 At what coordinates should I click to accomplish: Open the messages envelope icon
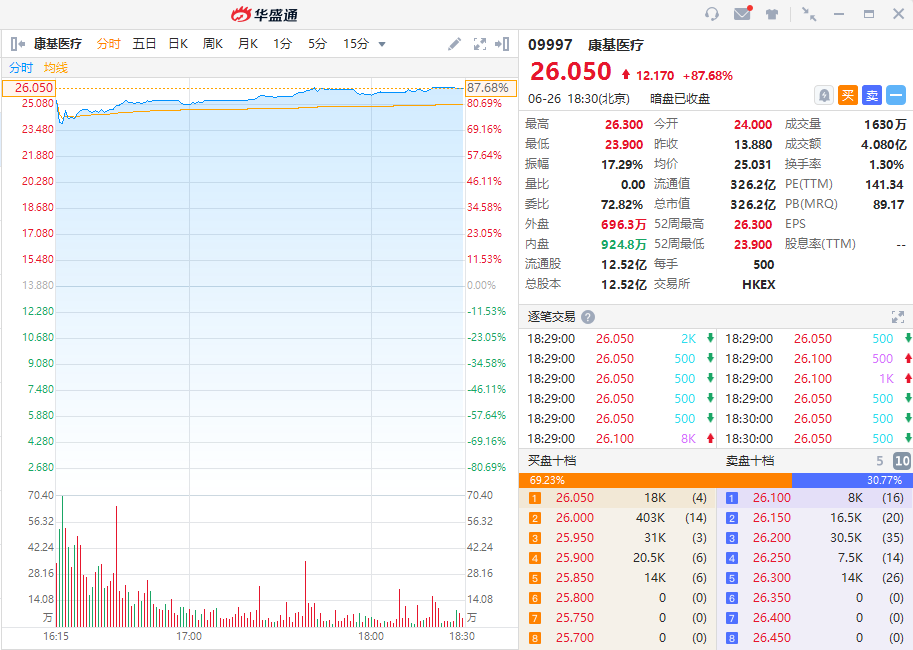(x=742, y=13)
